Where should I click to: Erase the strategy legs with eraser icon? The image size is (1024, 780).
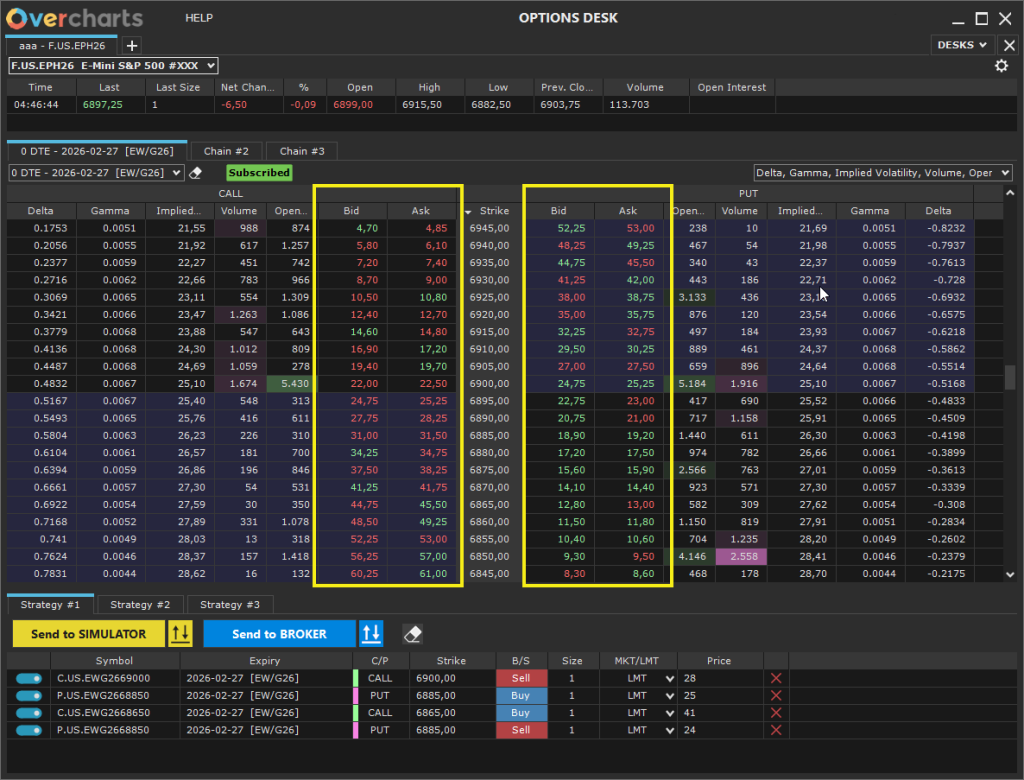pyautogui.click(x=412, y=634)
